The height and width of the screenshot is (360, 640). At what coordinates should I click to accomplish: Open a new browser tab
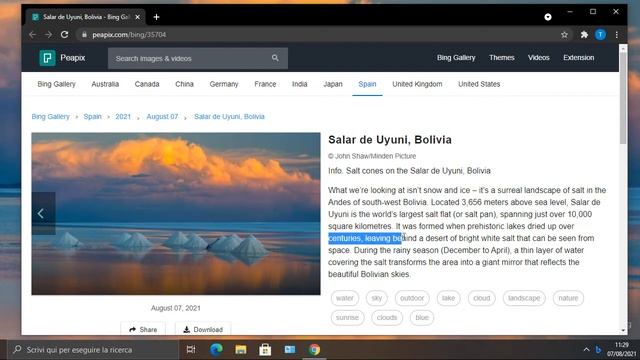click(x=156, y=17)
